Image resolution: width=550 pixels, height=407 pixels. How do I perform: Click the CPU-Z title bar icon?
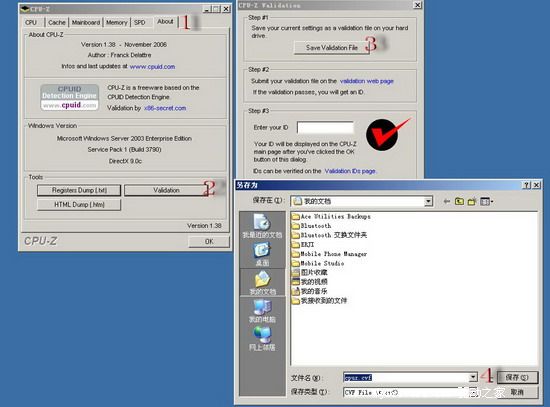click(24, 9)
